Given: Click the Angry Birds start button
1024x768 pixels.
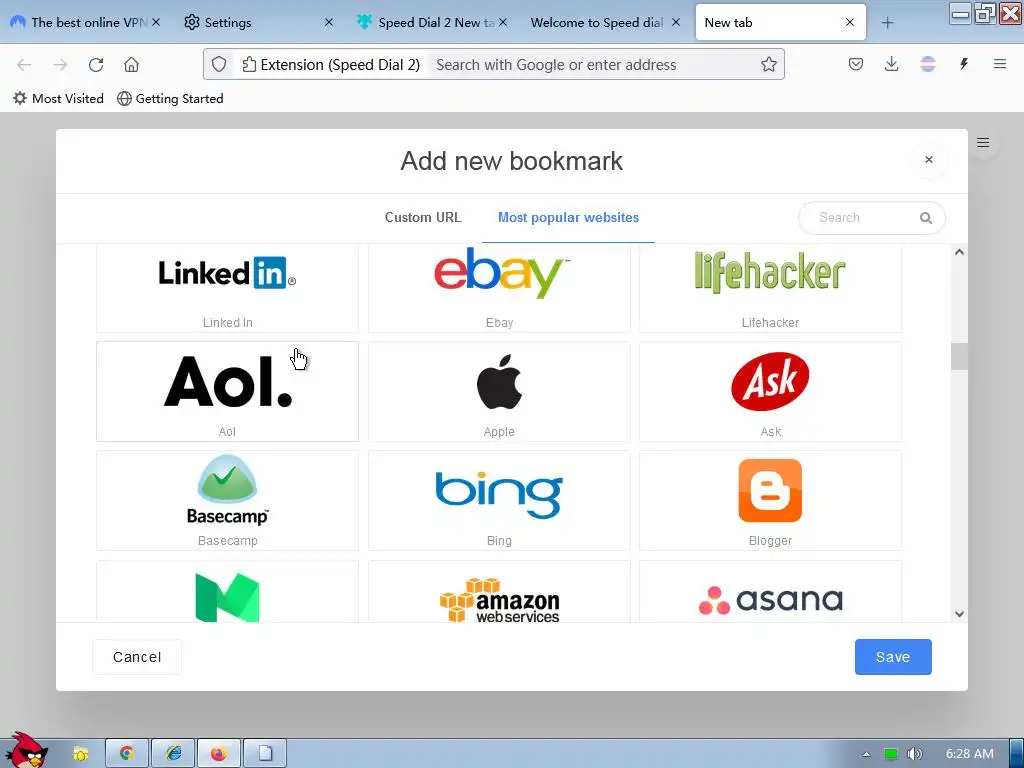Looking at the screenshot, I should 26,751.
